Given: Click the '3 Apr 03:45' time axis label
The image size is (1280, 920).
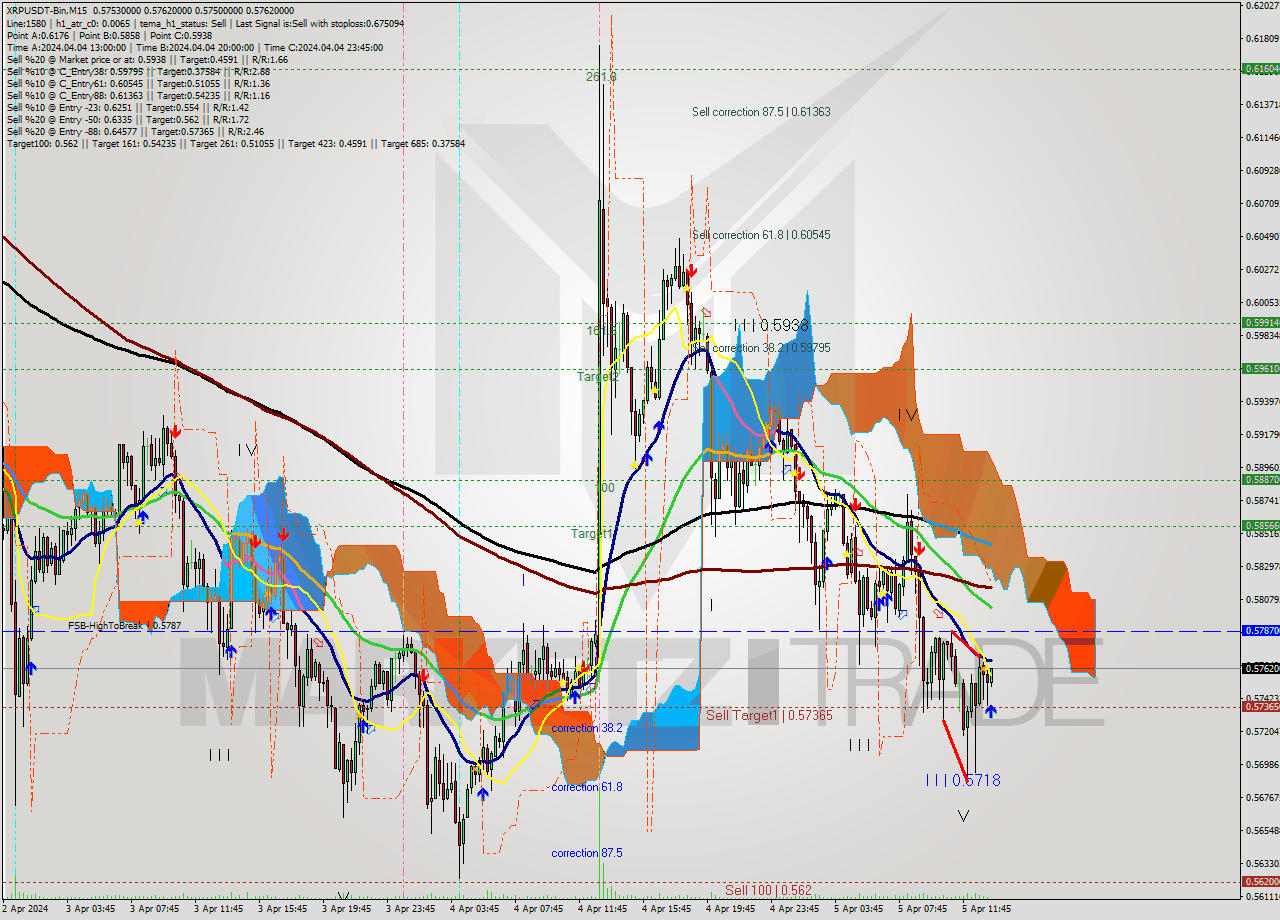Looking at the screenshot, I should point(91,910).
